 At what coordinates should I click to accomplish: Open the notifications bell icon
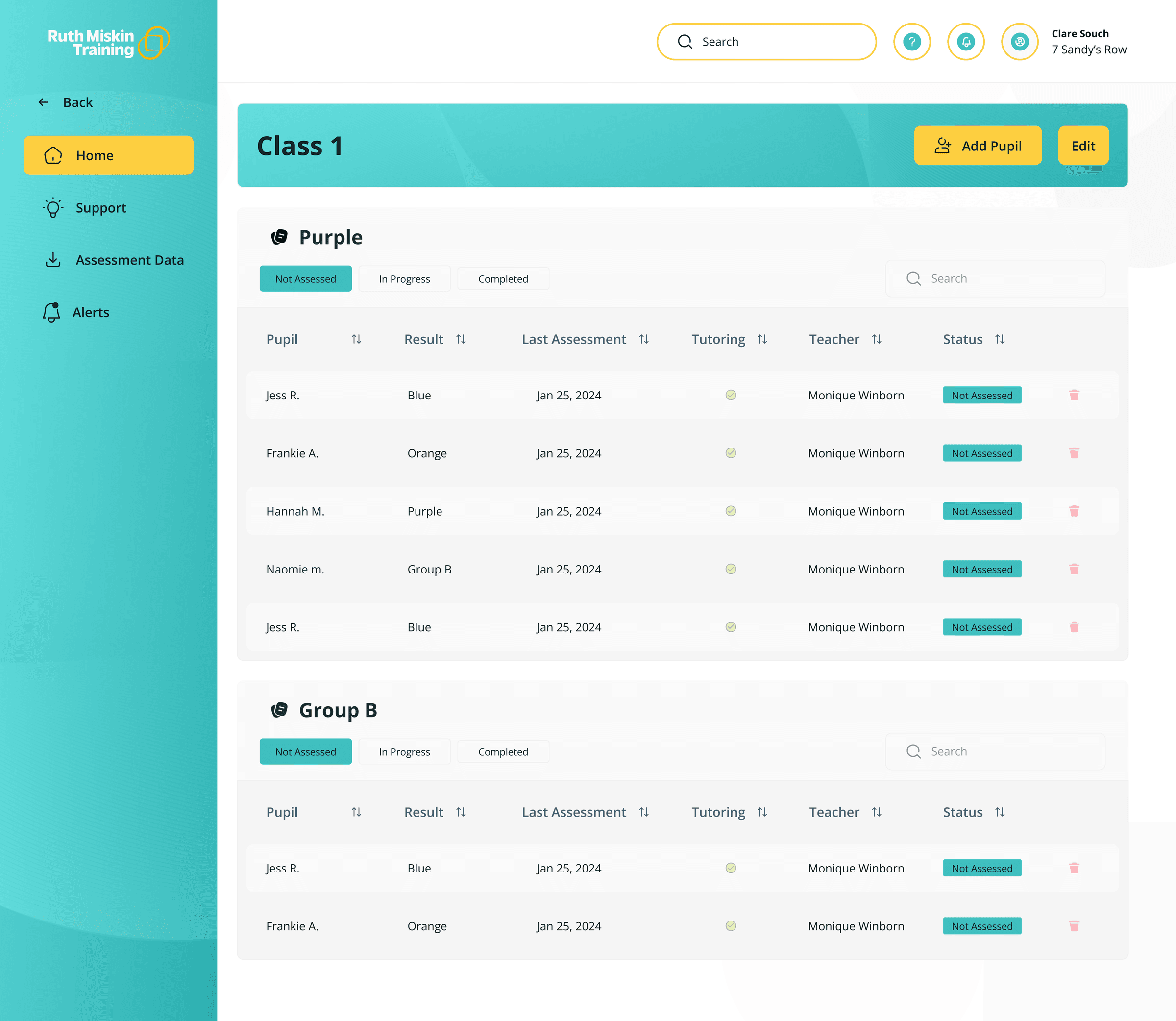pyautogui.click(x=966, y=42)
